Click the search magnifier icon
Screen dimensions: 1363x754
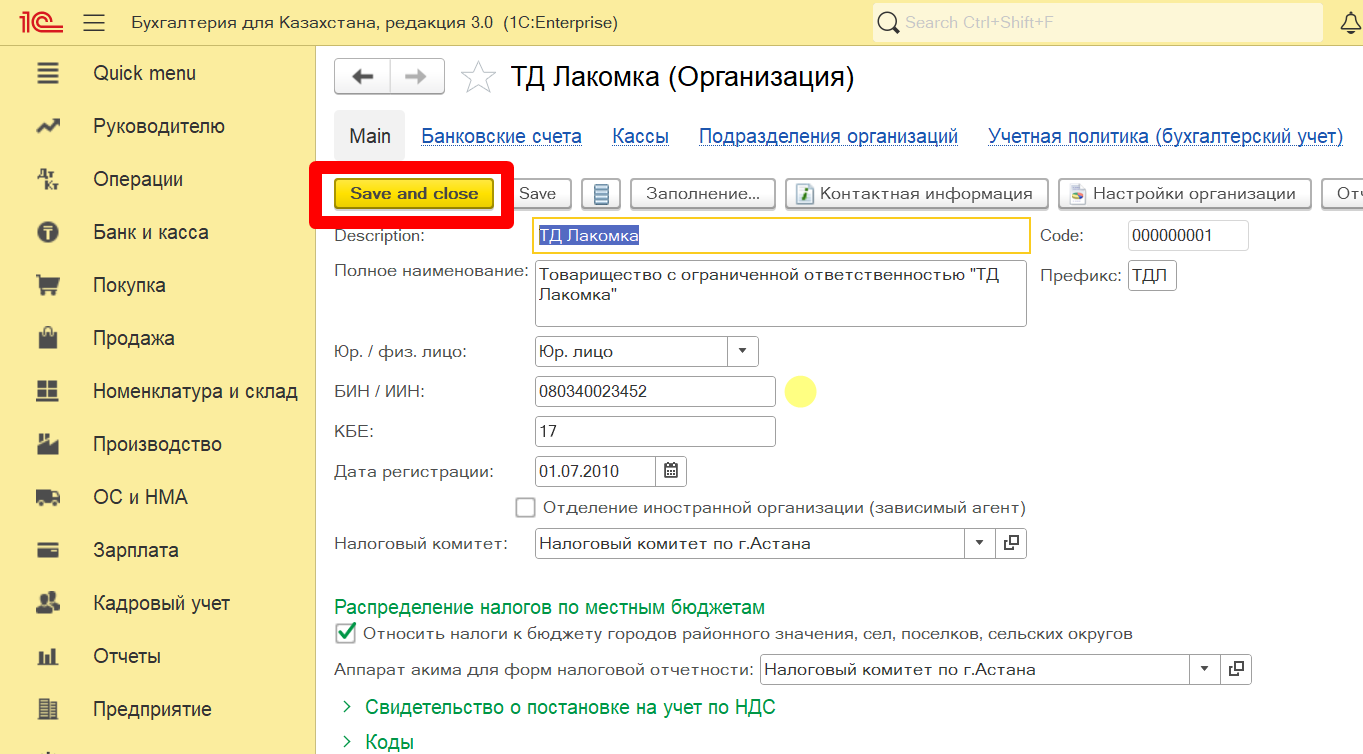click(x=888, y=22)
